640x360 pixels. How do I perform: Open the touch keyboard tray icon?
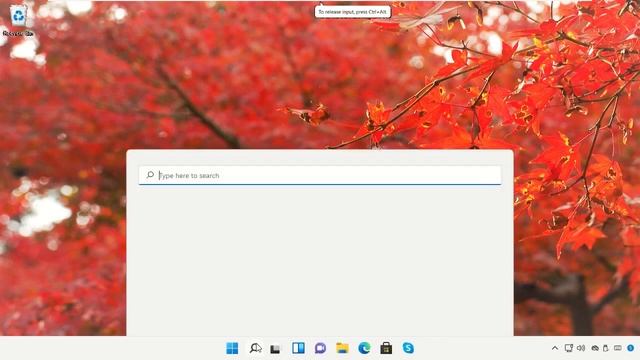618,348
